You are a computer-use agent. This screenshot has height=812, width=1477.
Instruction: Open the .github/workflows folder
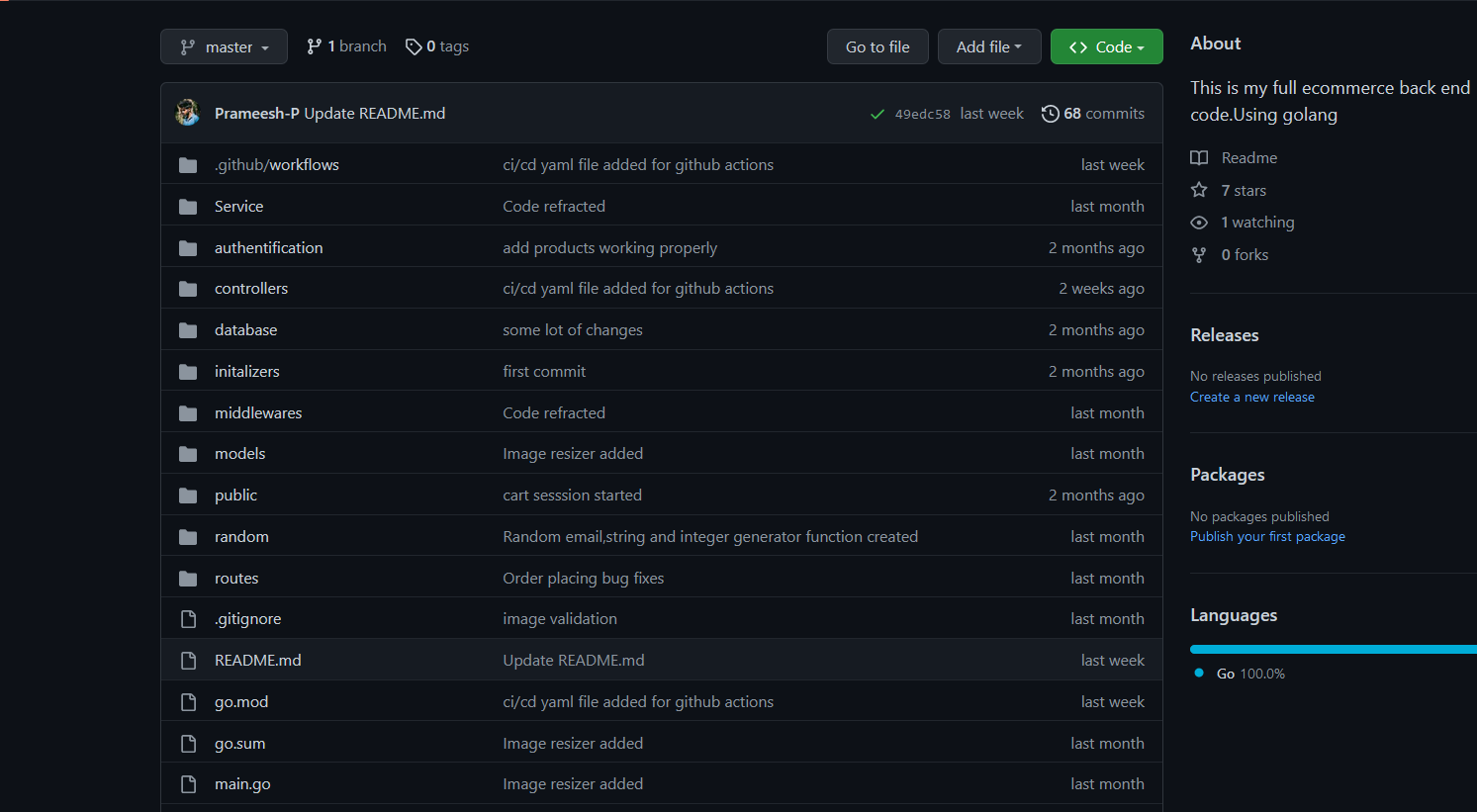tap(277, 165)
